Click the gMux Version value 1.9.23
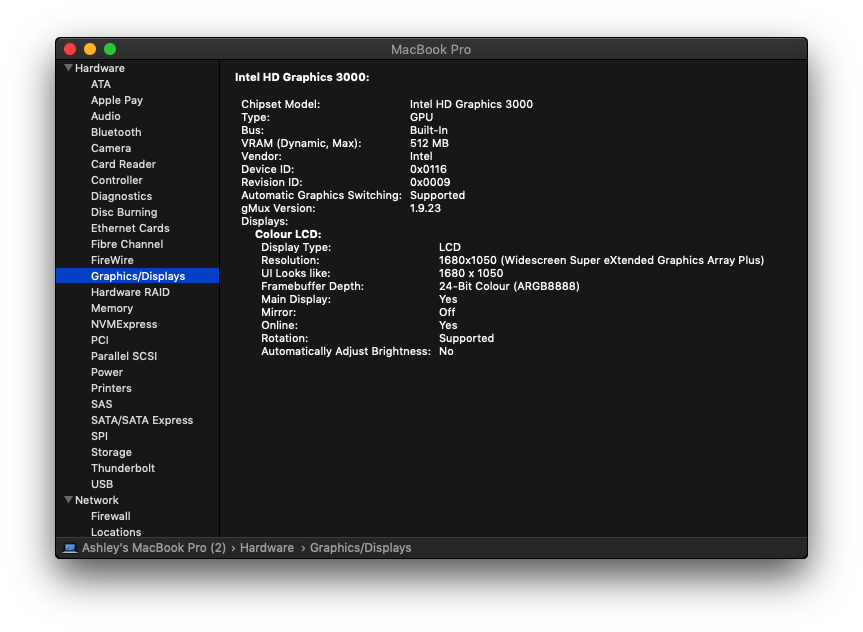863x632 pixels. (x=425, y=208)
